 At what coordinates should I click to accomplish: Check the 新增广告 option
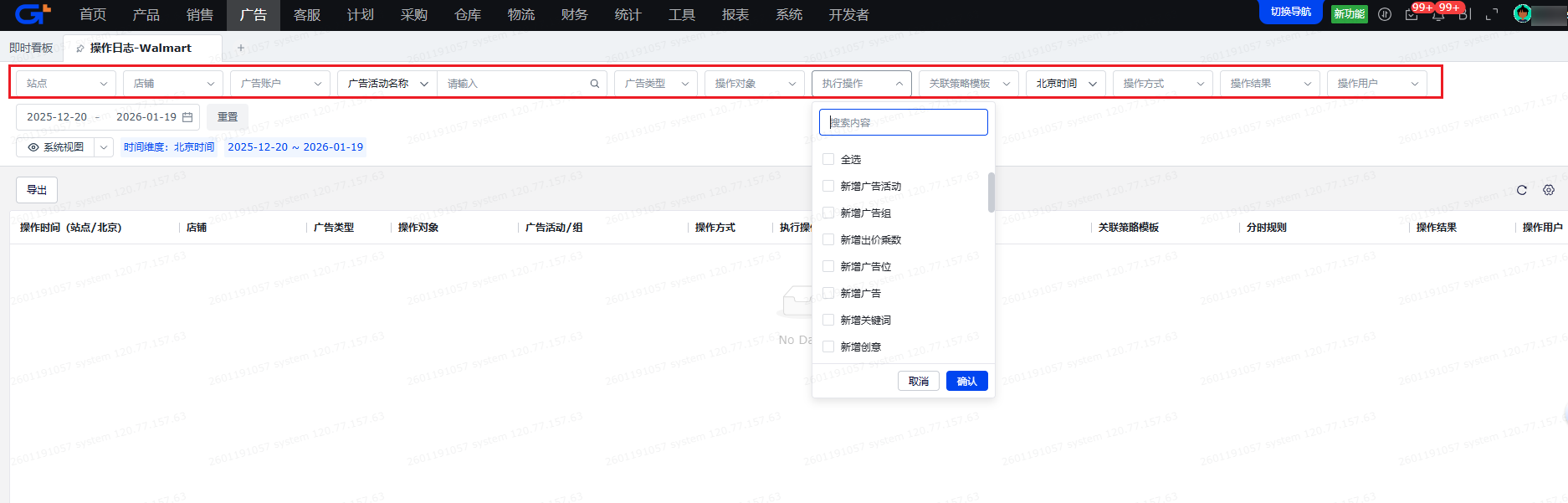tap(828, 293)
